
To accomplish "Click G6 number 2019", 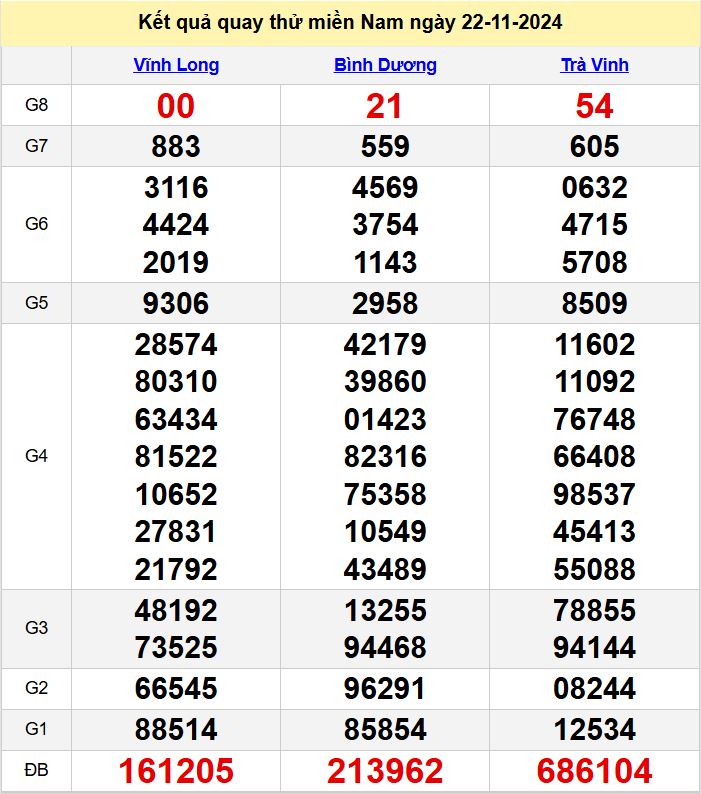I will point(176,262).
